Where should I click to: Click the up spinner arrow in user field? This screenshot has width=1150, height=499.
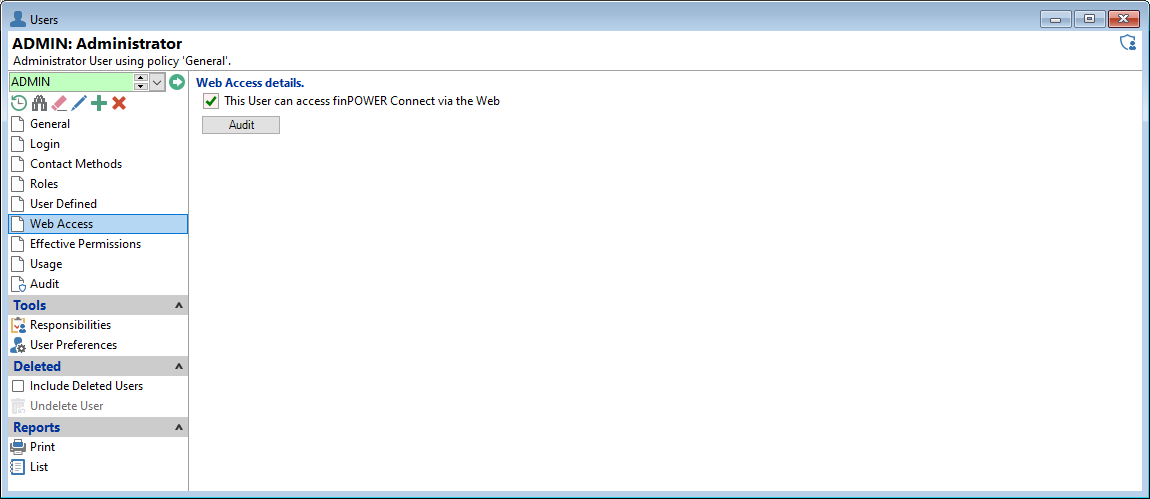(142, 78)
